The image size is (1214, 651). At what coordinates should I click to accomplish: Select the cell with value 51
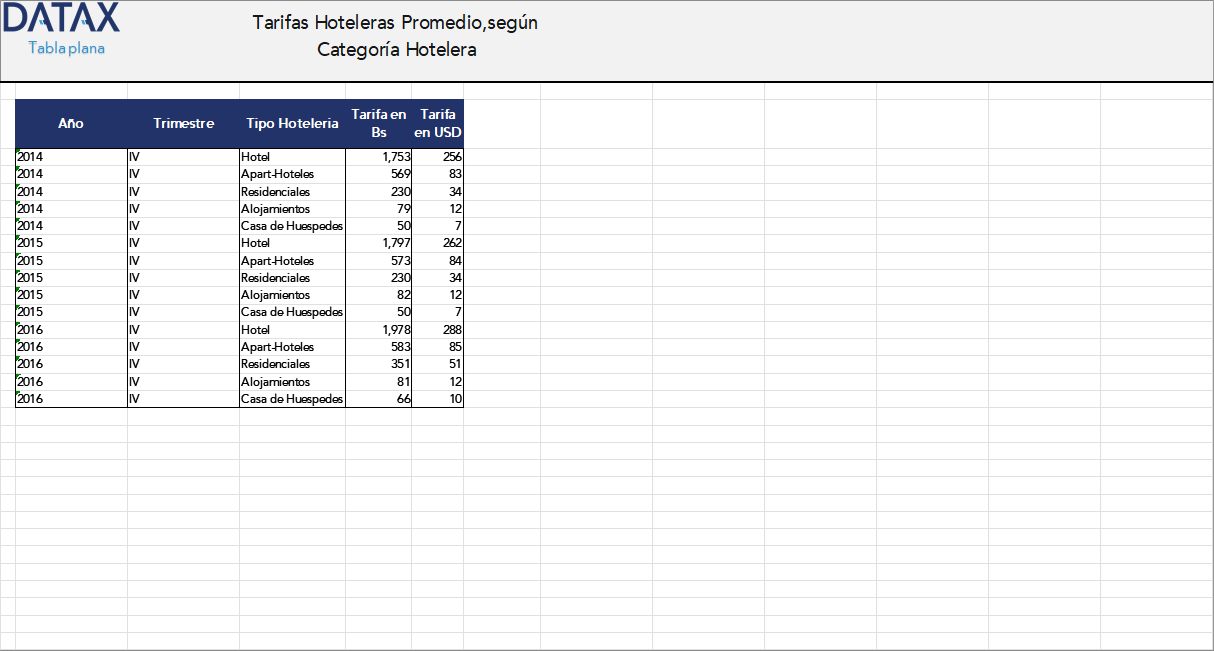coord(437,364)
